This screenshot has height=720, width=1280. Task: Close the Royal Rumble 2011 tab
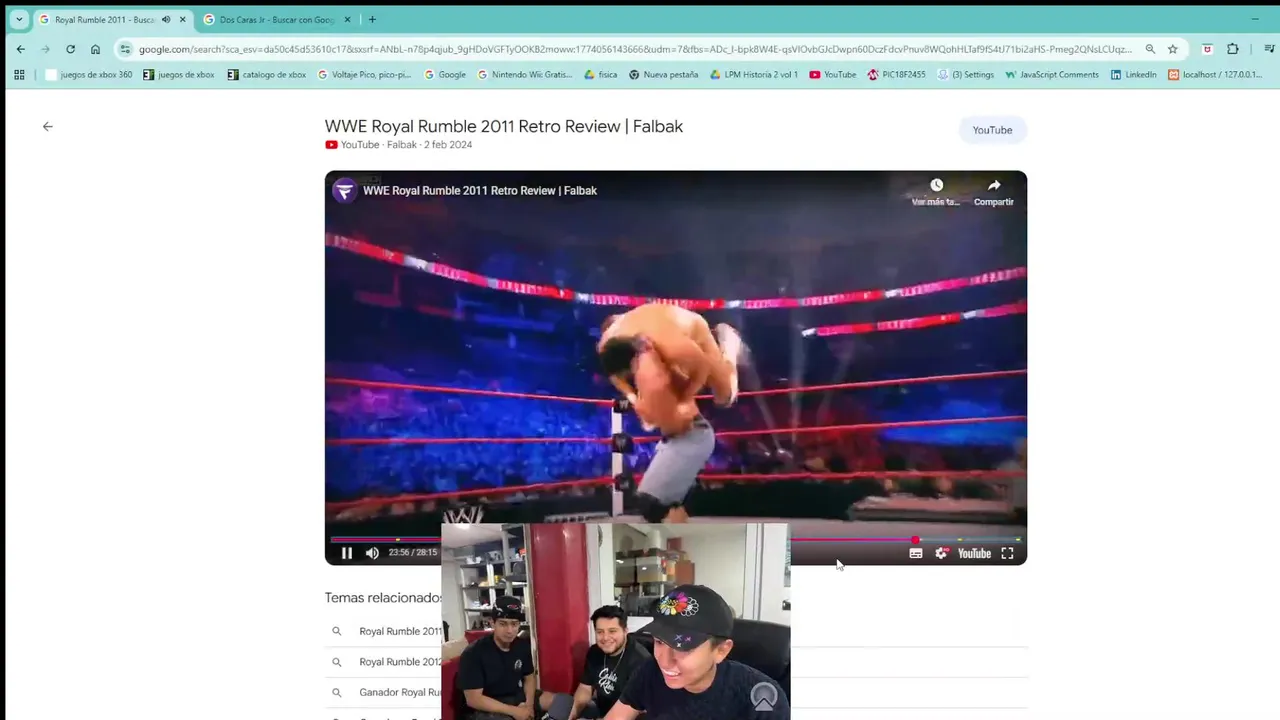coord(182,19)
